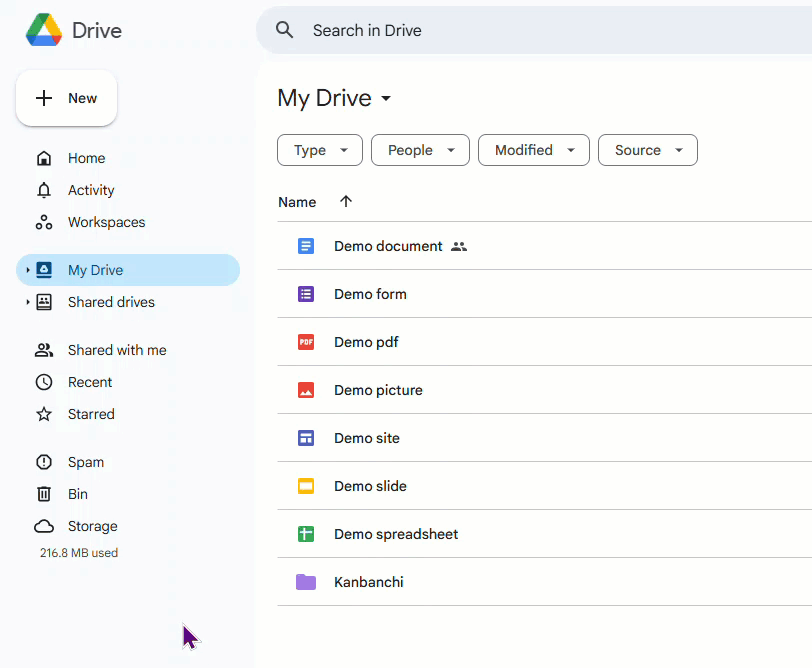The width and height of the screenshot is (812, 668).
Task: Click the plus icon on New button
Action: click(x=44, y=98)
